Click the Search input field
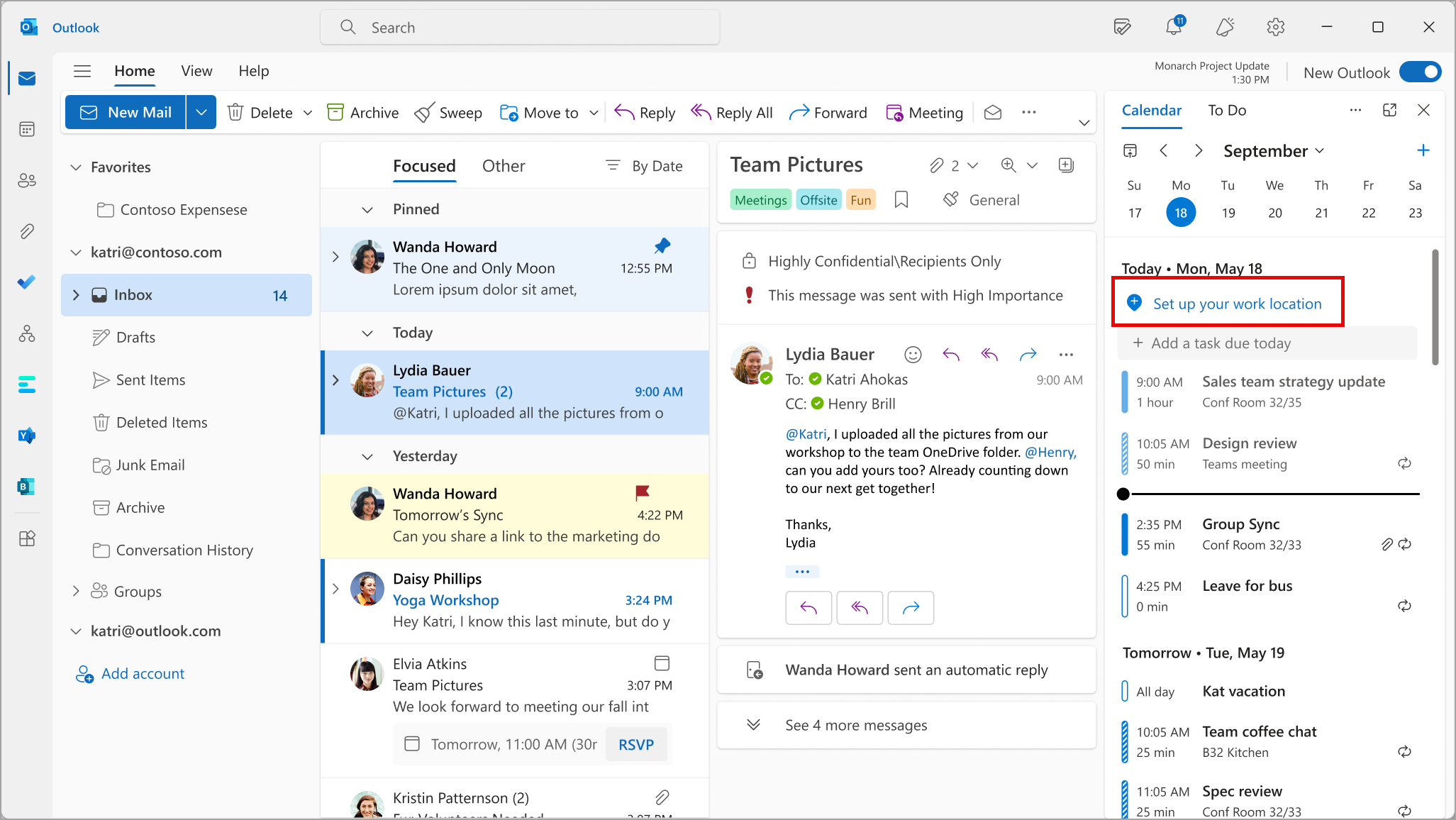This screenshot has width=1456, height=820. (x=520, y=28)
